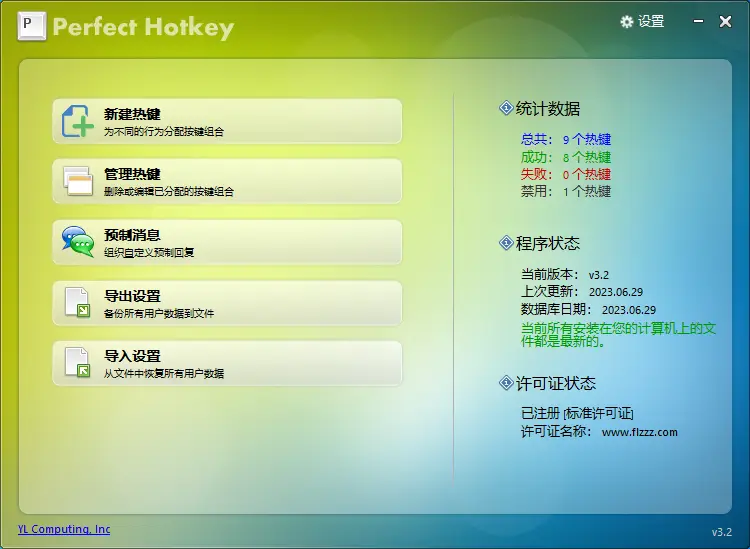
Task: Choose 导入设置 to restore user data
Action: point(132,356)
